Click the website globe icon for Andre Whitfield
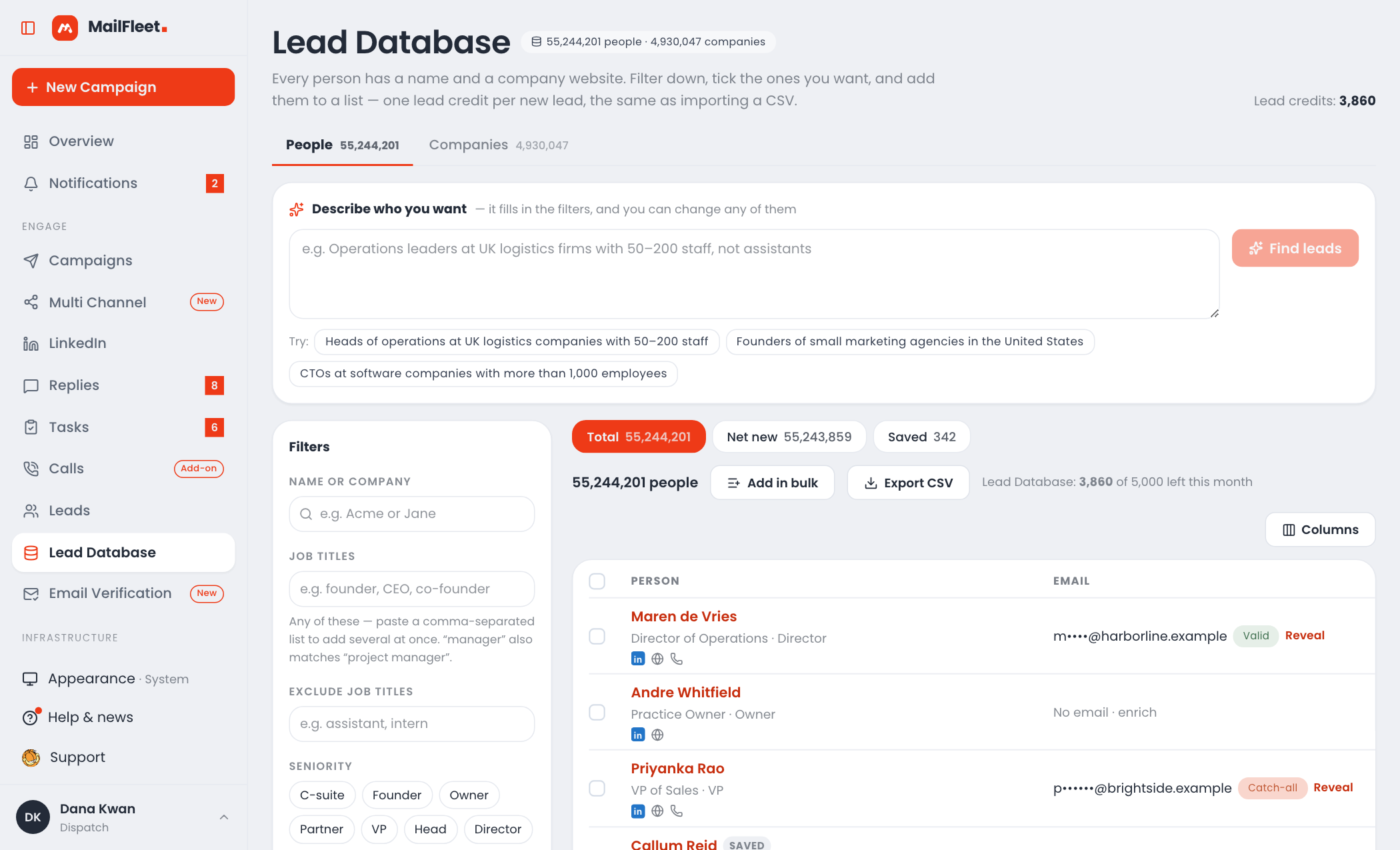Viewport: 1400px width, 850px height. [657, 735]
